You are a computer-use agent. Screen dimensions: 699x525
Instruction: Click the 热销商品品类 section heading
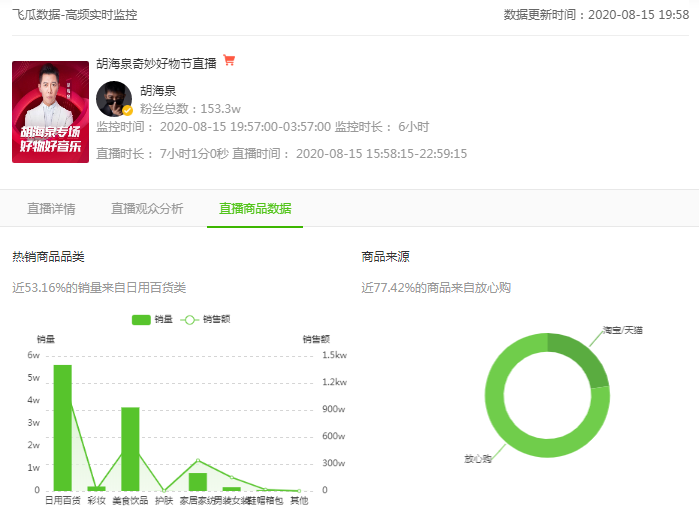tap(48, 257)
